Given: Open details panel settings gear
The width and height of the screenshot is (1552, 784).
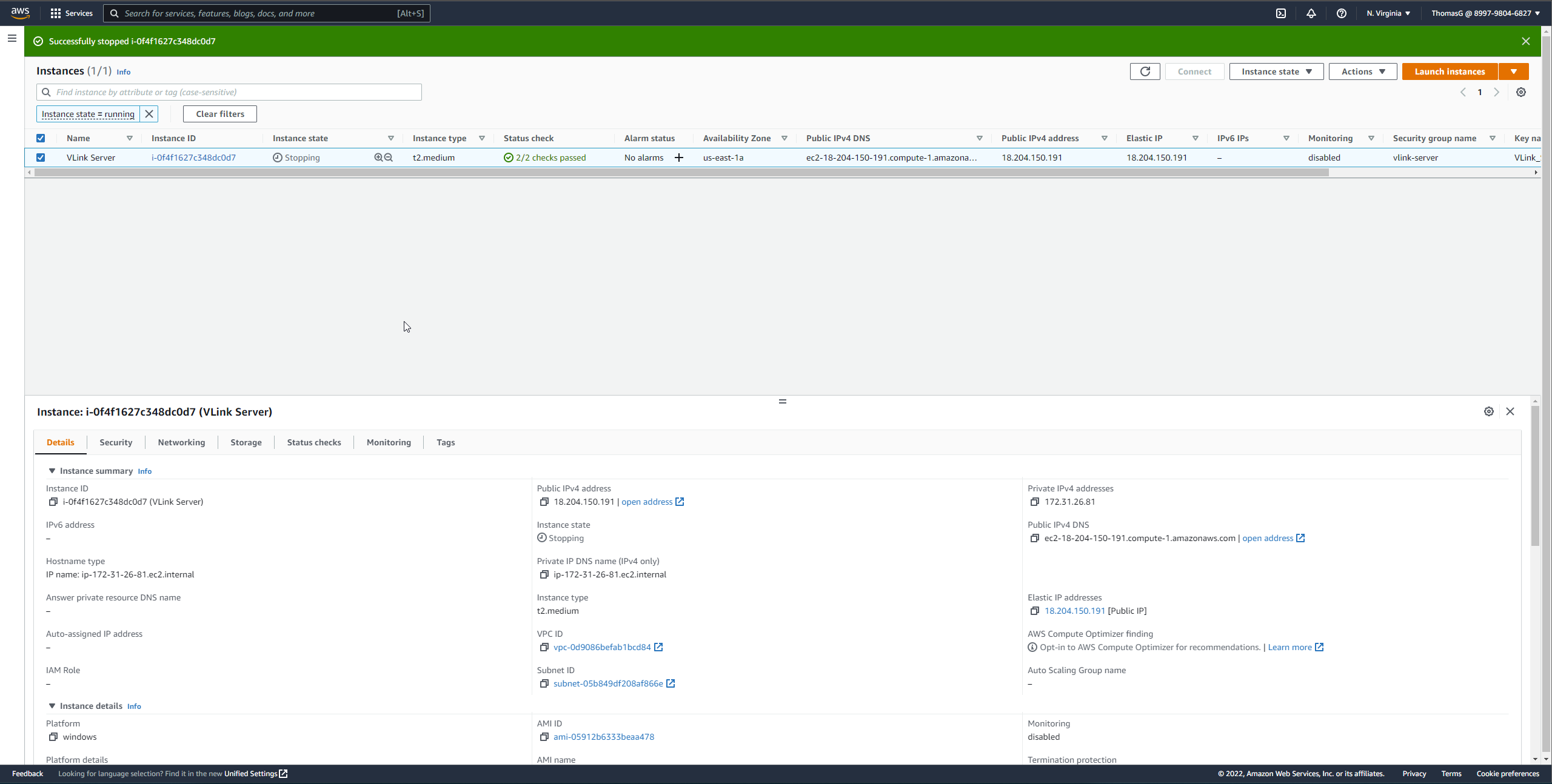Looking at the screenshot, I should [x=1488, y=411].
